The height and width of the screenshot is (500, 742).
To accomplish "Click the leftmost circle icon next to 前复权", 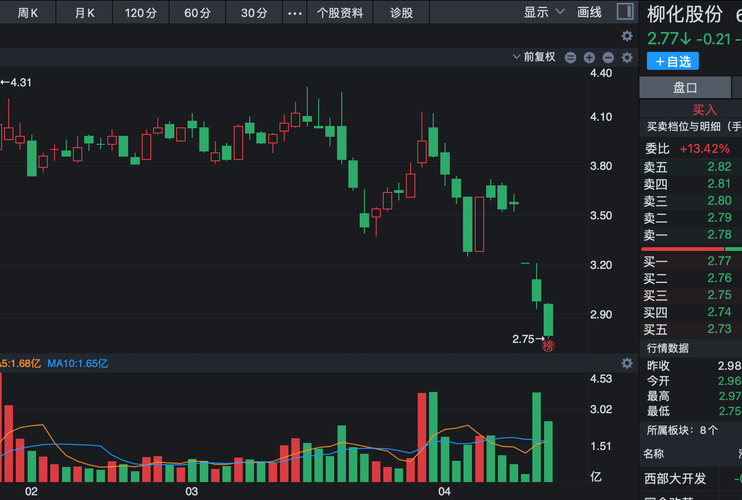I will pyautogui.click(x=571, y=57).
